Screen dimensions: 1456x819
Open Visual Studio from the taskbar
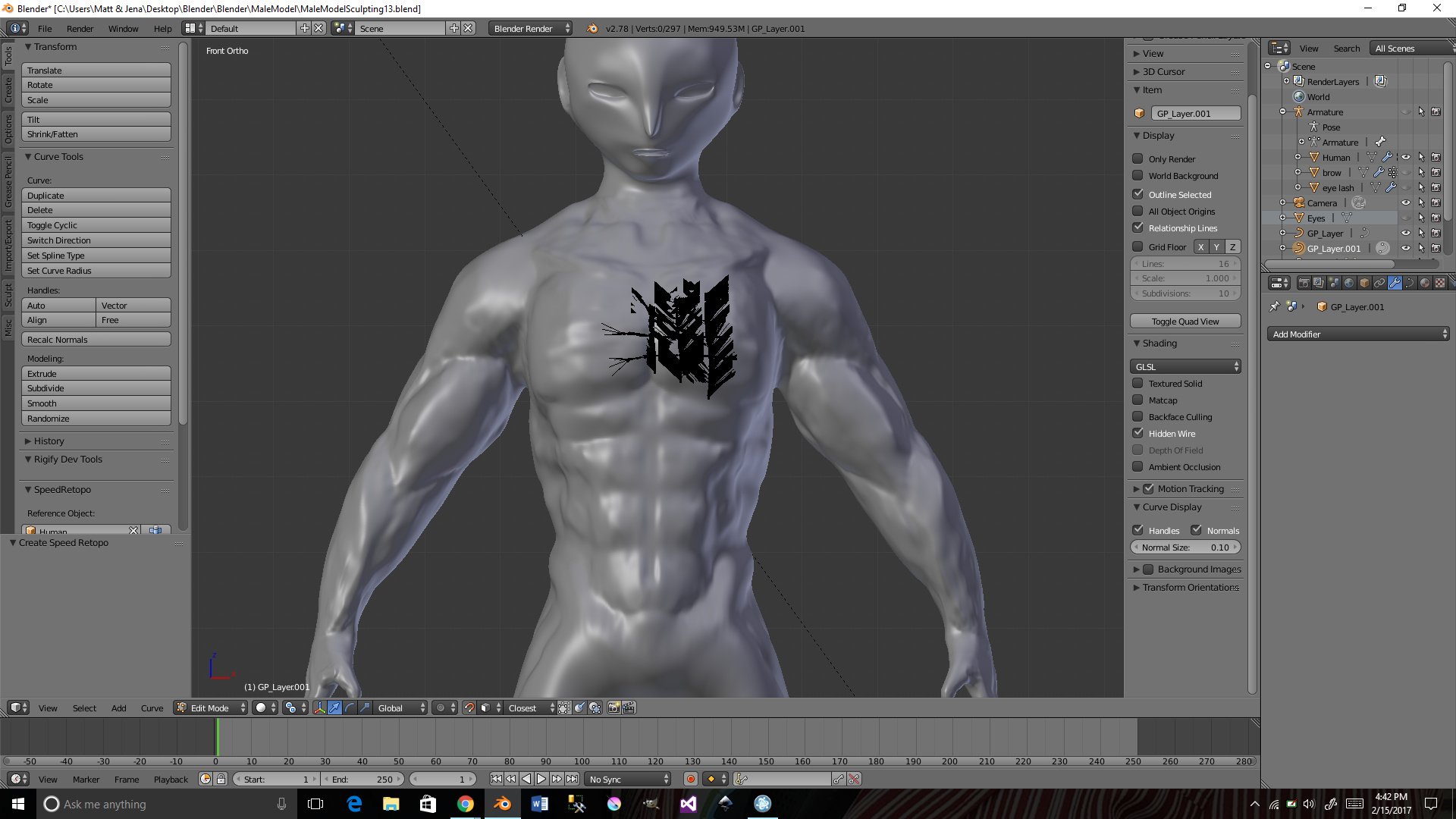coord(689,804)
